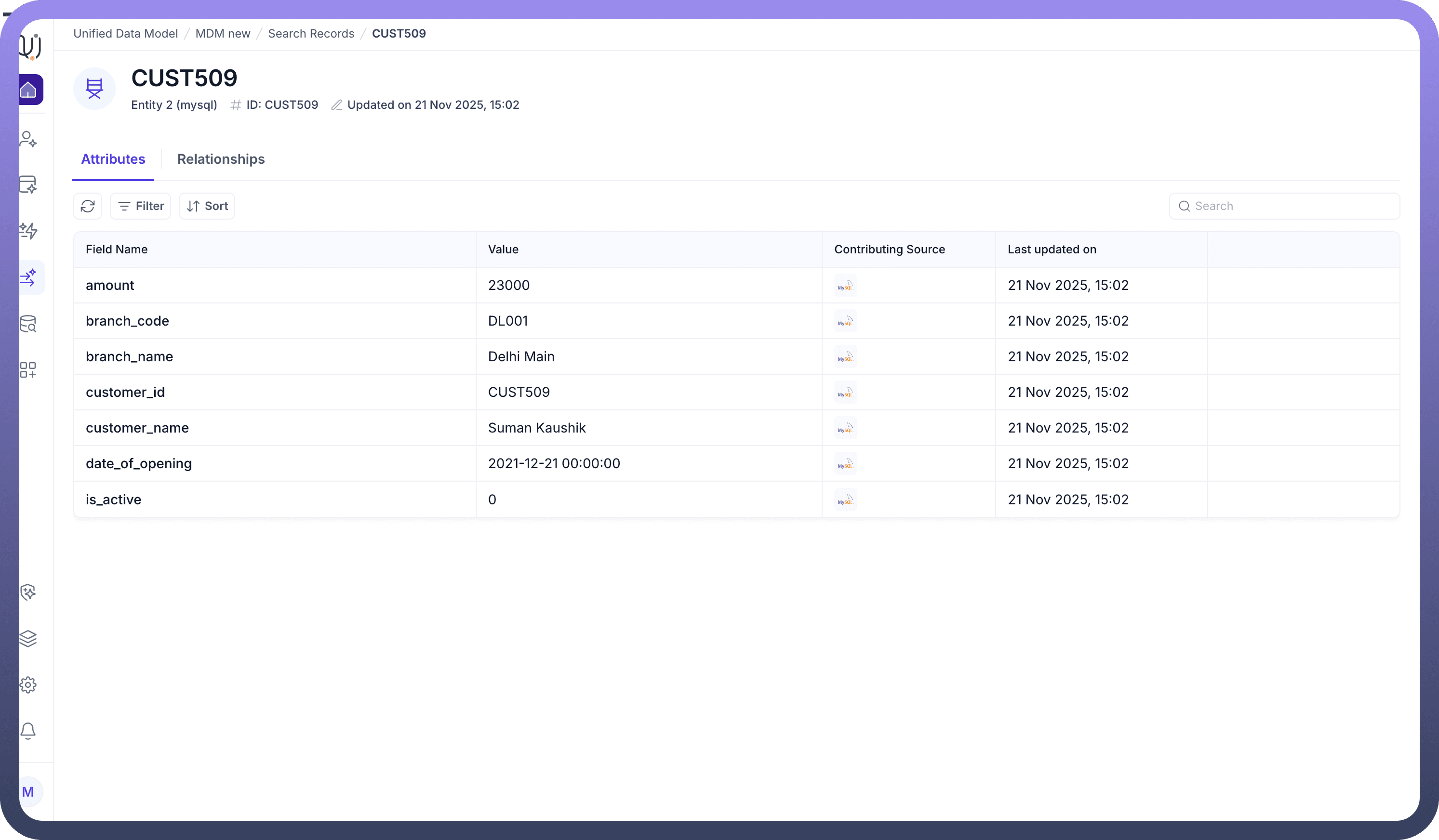Screen dimensions: 1439x840
Task: Click the MySQL source icon for amount
Action: pyautogui.click(x=845, y=285)
